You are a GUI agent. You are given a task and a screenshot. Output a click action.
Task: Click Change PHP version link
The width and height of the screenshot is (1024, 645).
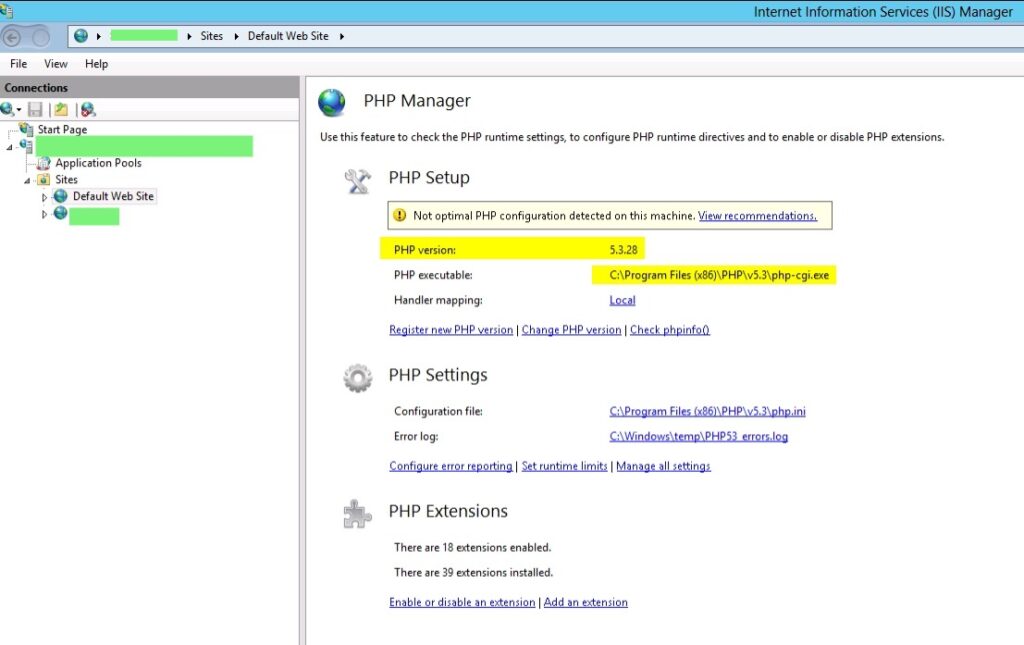click(x=571, y=330)
